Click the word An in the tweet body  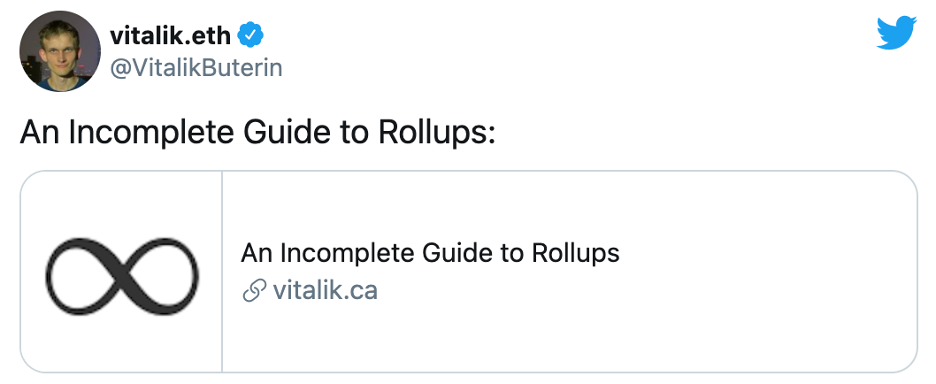tap(40, 133)
